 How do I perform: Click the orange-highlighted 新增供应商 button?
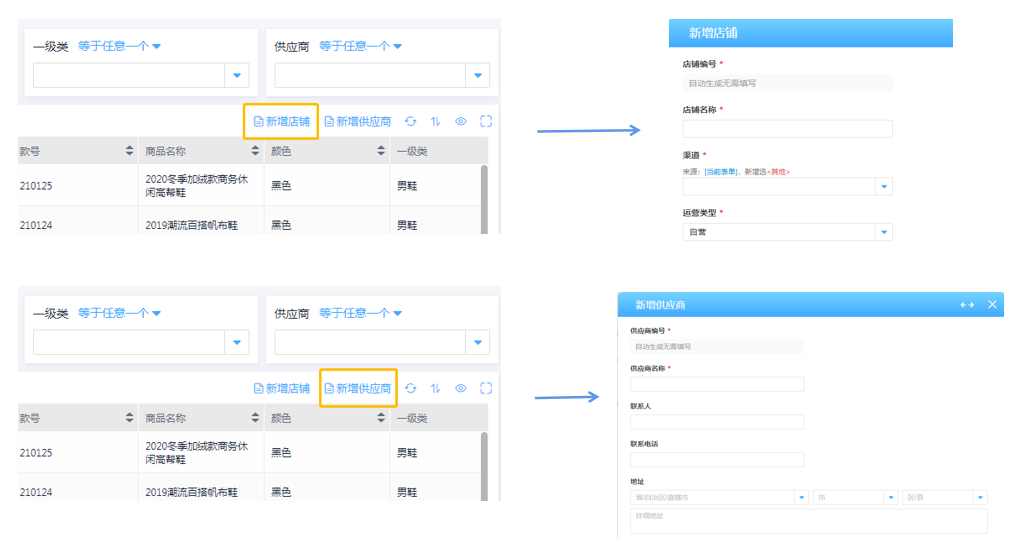(358, 388)
